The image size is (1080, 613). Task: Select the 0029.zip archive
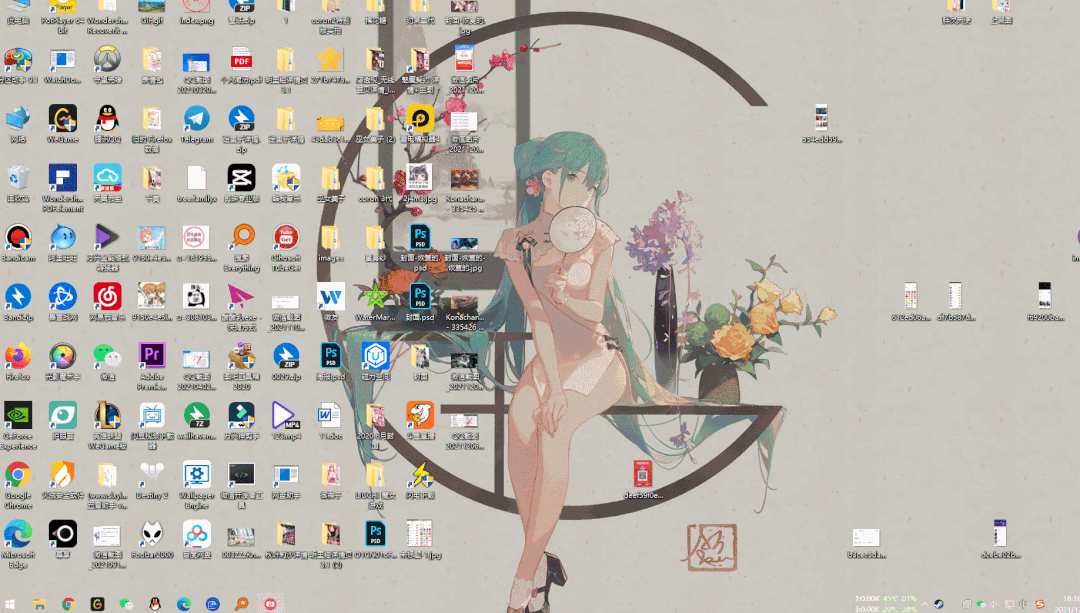285,361
